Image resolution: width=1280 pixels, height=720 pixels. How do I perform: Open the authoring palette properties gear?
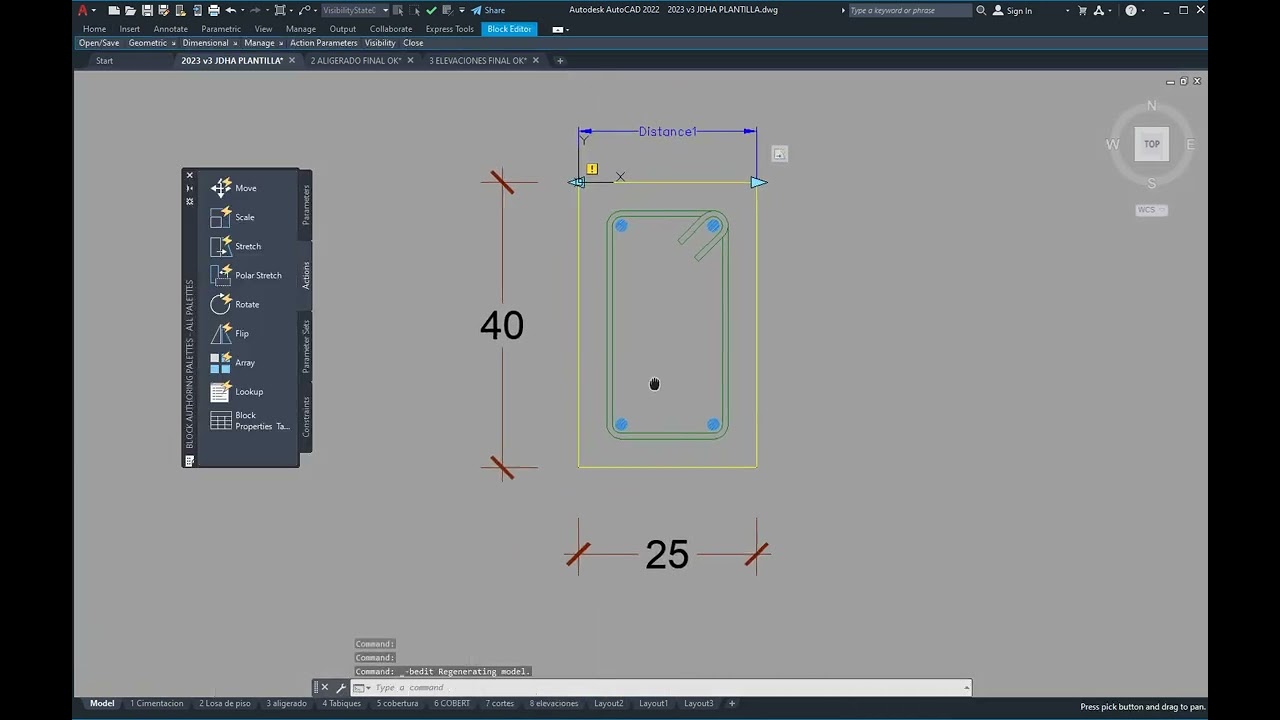[190, 201]
